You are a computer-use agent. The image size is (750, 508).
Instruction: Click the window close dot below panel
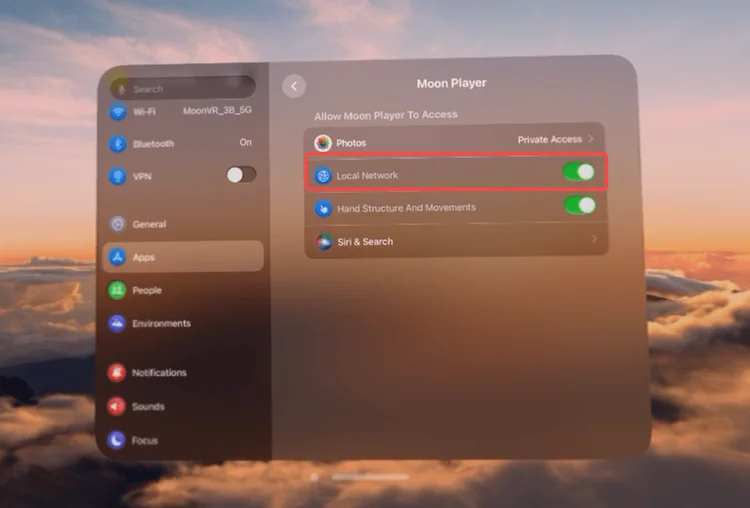click(314, 477)
